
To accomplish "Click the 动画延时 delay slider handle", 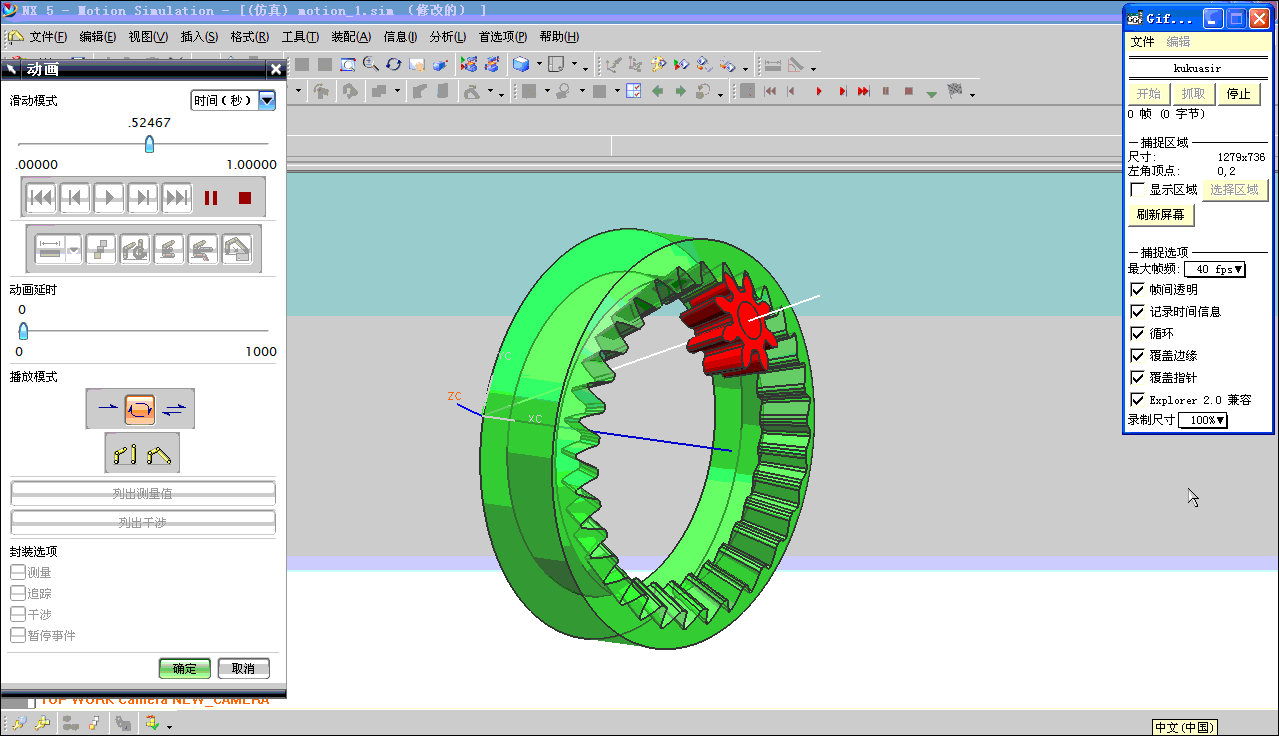I will 23,331.
